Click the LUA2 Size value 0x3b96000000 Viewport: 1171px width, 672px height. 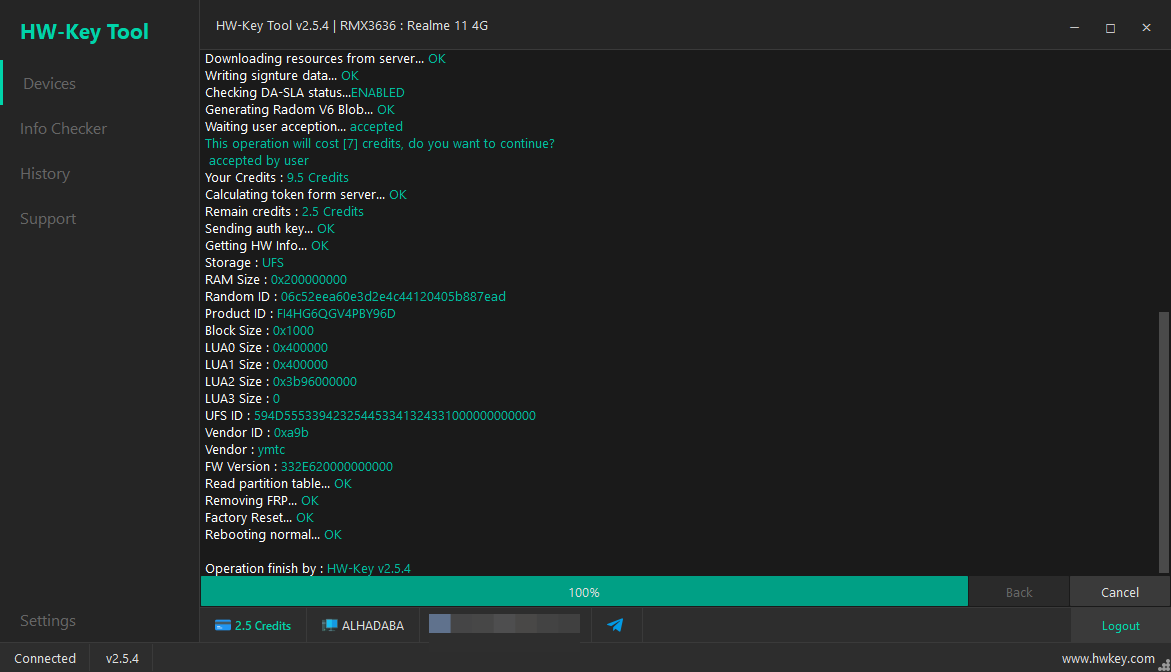coord(314,382)
